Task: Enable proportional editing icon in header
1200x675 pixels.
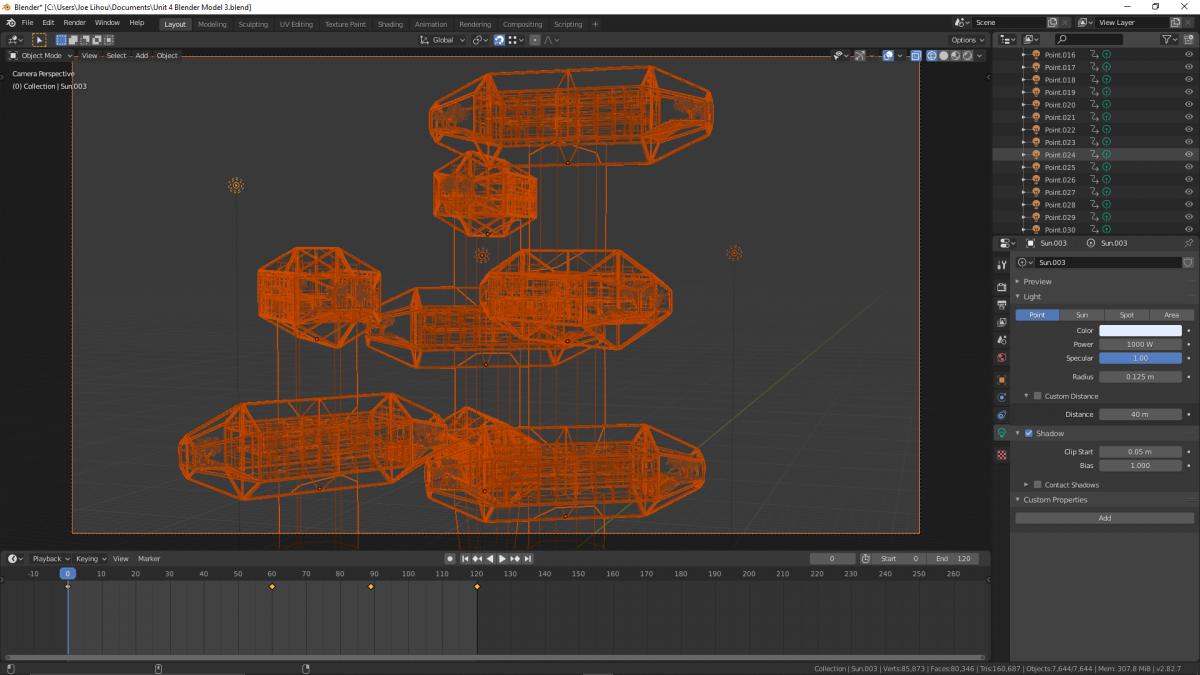Action: click(x=535, y=40)
